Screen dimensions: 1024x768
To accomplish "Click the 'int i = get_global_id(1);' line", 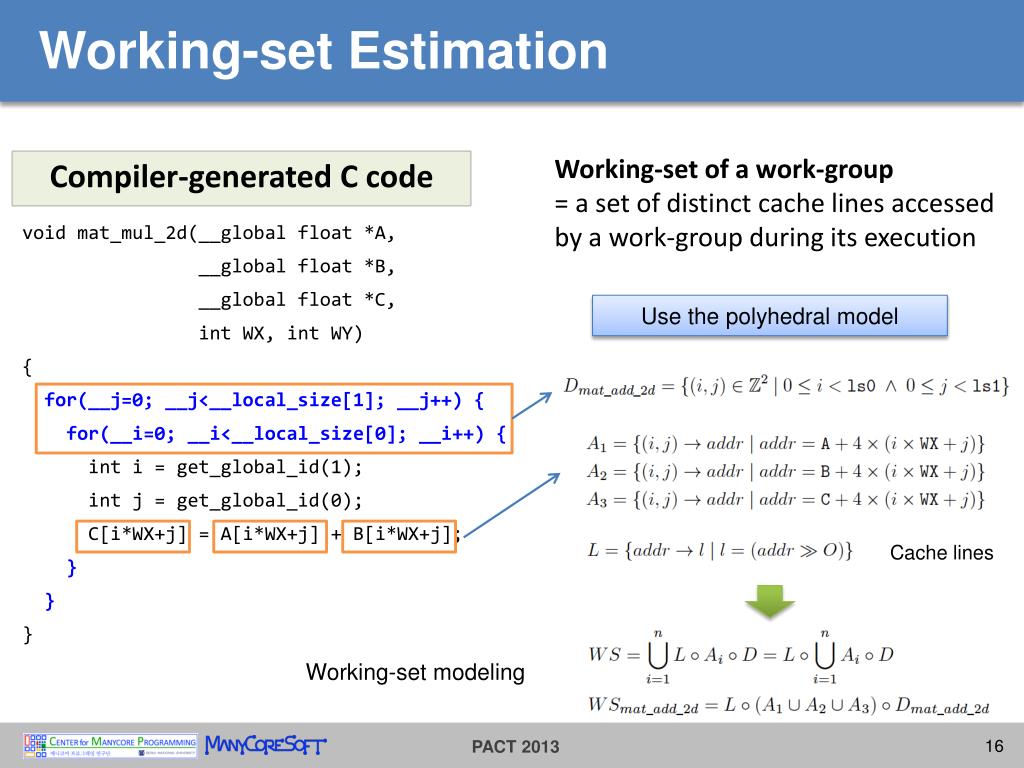I will 225,467.
